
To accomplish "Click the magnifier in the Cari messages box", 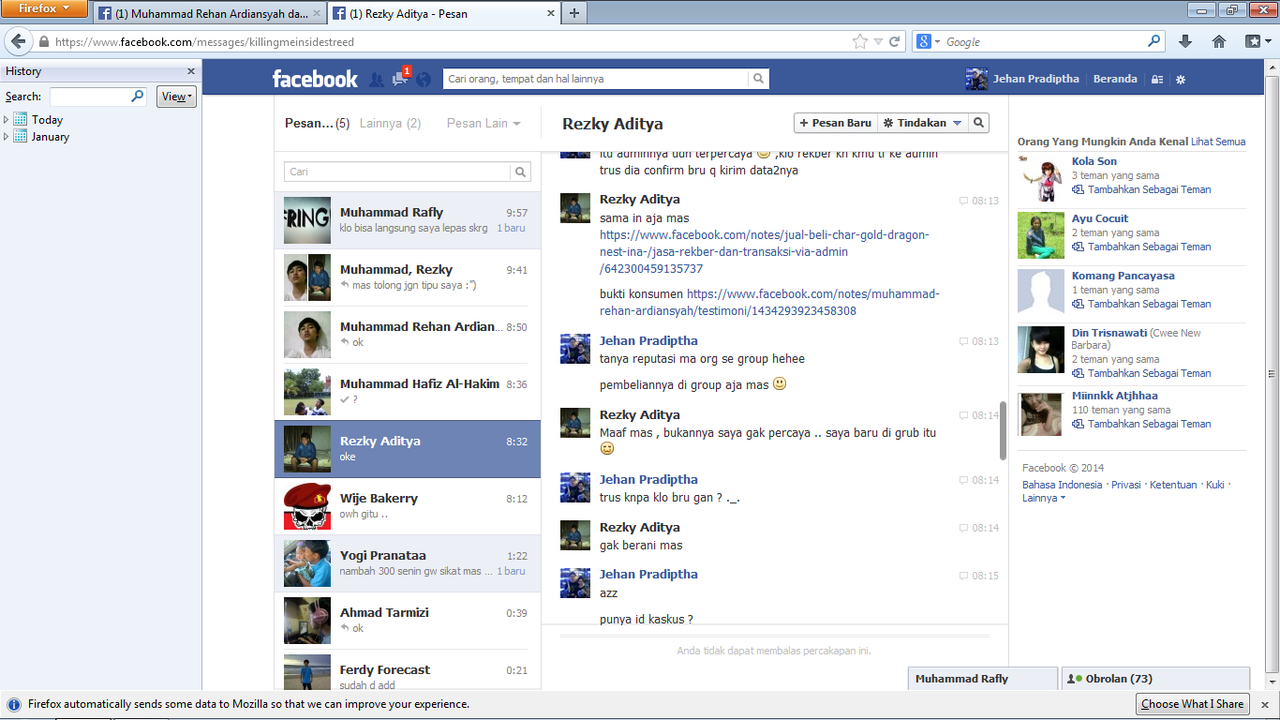I will point(520,172).
